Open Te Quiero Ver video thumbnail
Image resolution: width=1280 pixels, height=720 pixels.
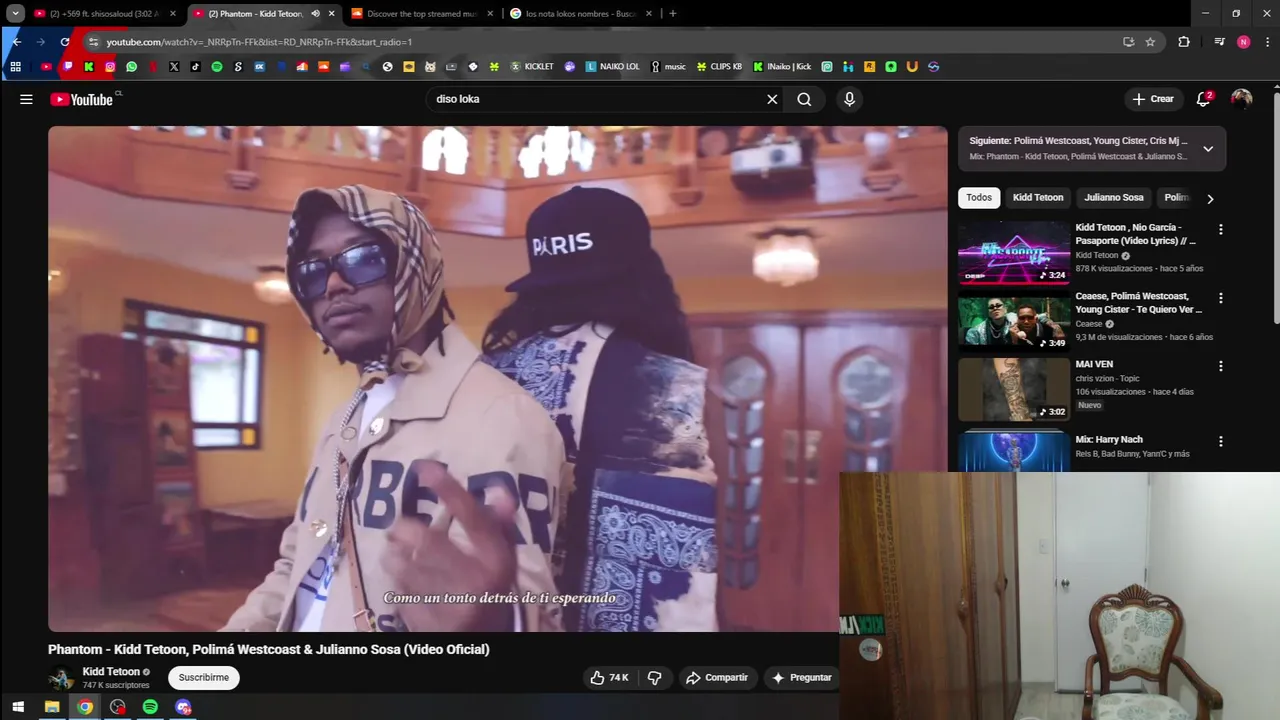(x=1014, y=321)
